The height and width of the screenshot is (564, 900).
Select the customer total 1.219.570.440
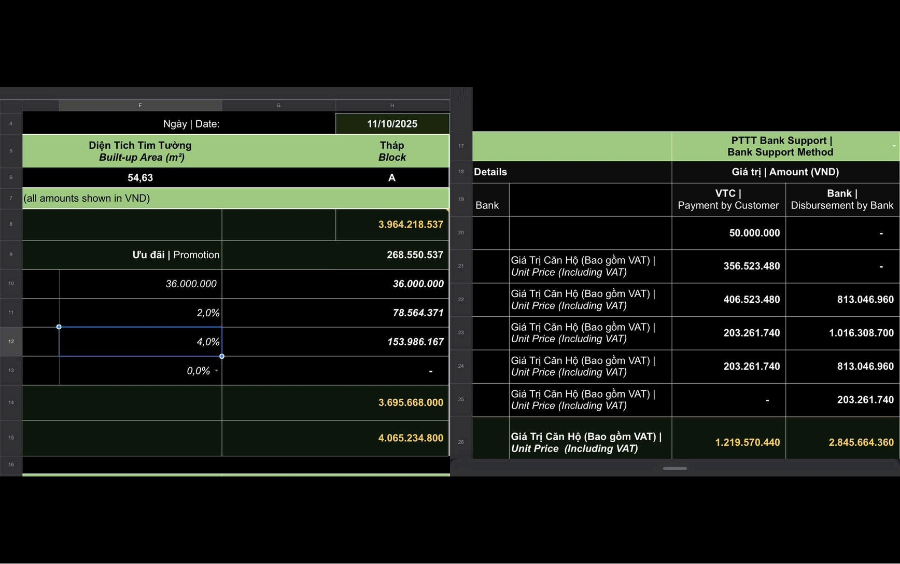tap(729, 442)
